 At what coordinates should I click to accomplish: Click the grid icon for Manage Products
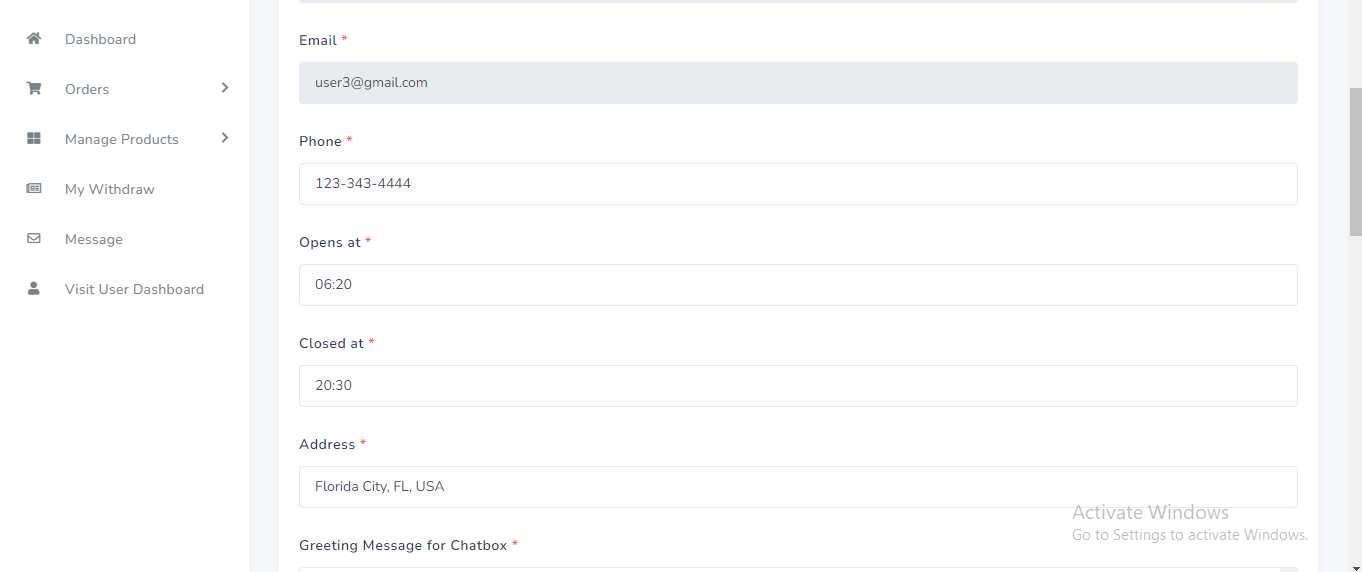tap(34, 139)
